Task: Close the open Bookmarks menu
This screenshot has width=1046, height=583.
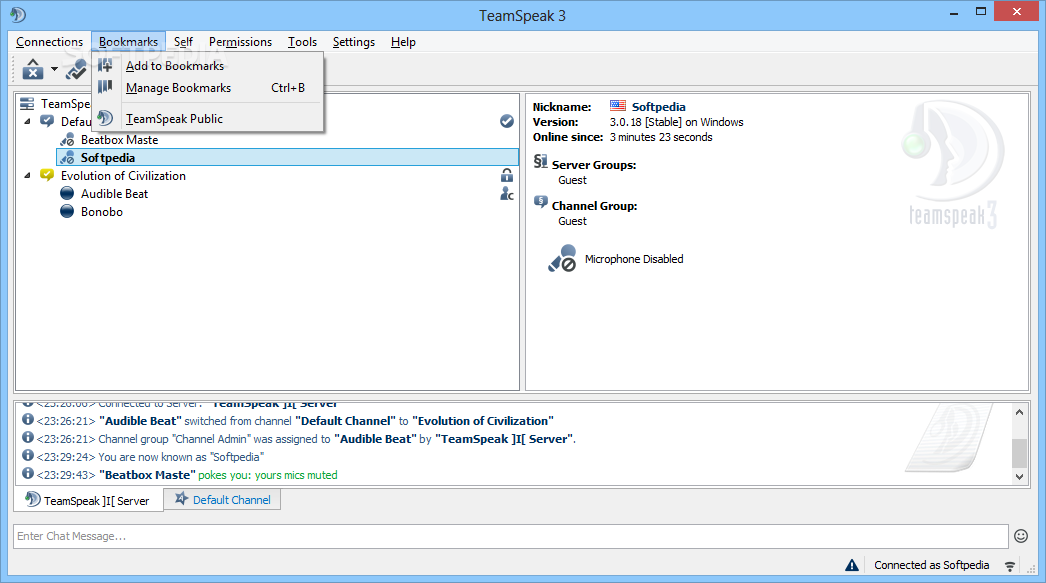Action: [x=129, y=41]
